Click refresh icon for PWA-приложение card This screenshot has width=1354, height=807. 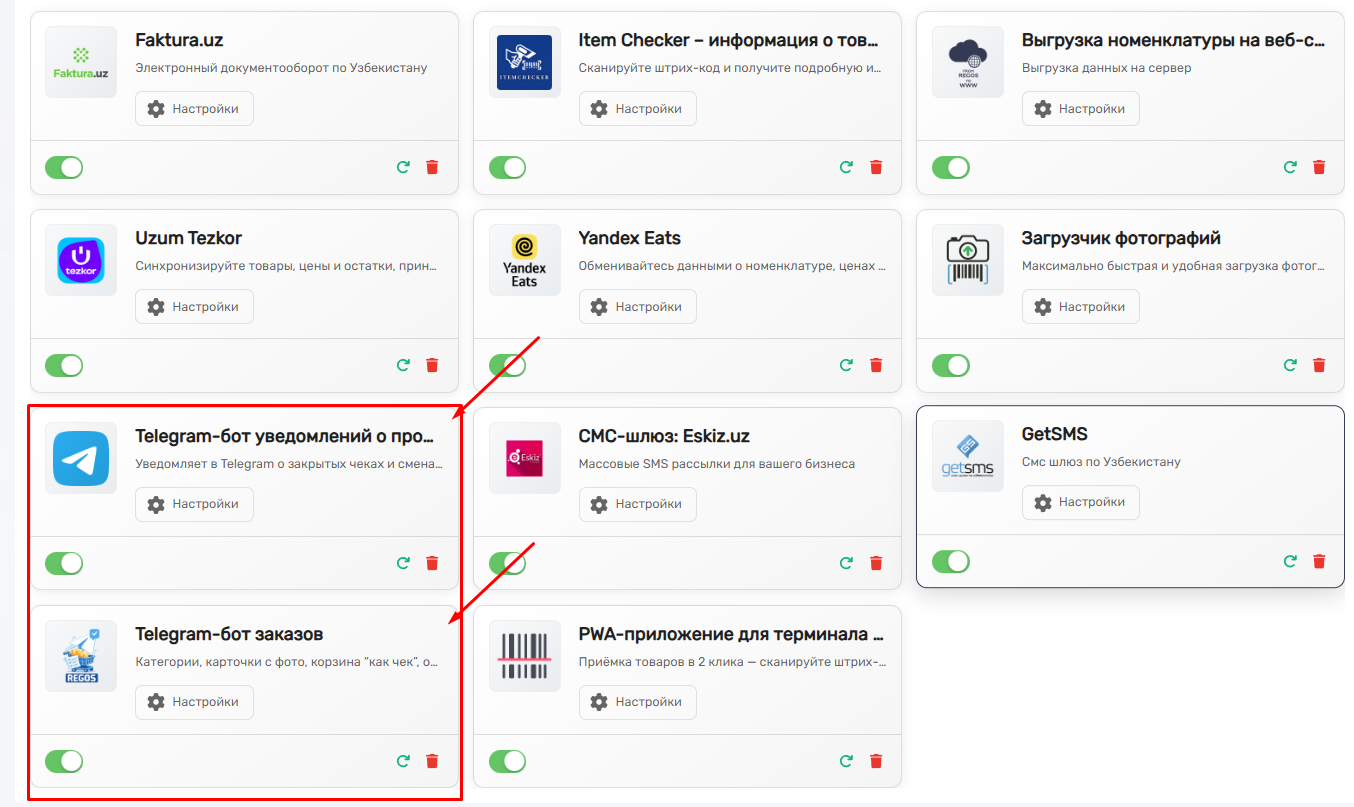click(x=847, y=761)
